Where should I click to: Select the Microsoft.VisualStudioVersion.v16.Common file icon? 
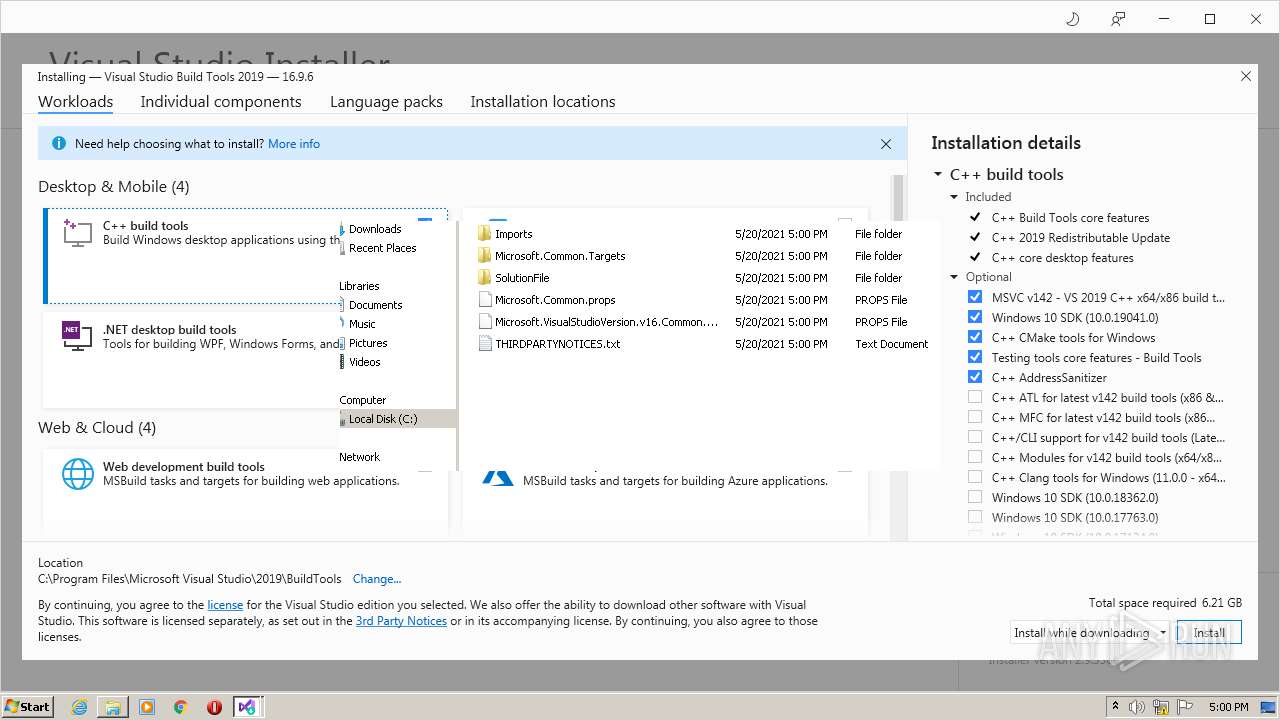pyautogui.click(x=485, y=322)
